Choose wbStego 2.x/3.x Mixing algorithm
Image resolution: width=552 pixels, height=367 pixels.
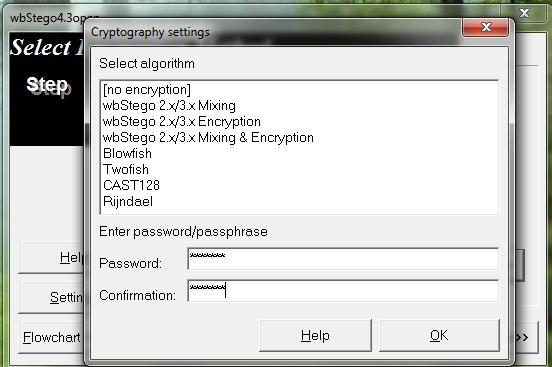pyautogui.click(x=169, y=106)
